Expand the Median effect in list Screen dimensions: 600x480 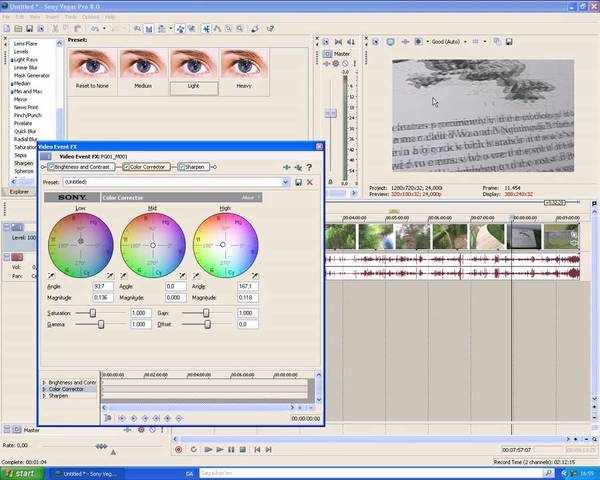12,84
